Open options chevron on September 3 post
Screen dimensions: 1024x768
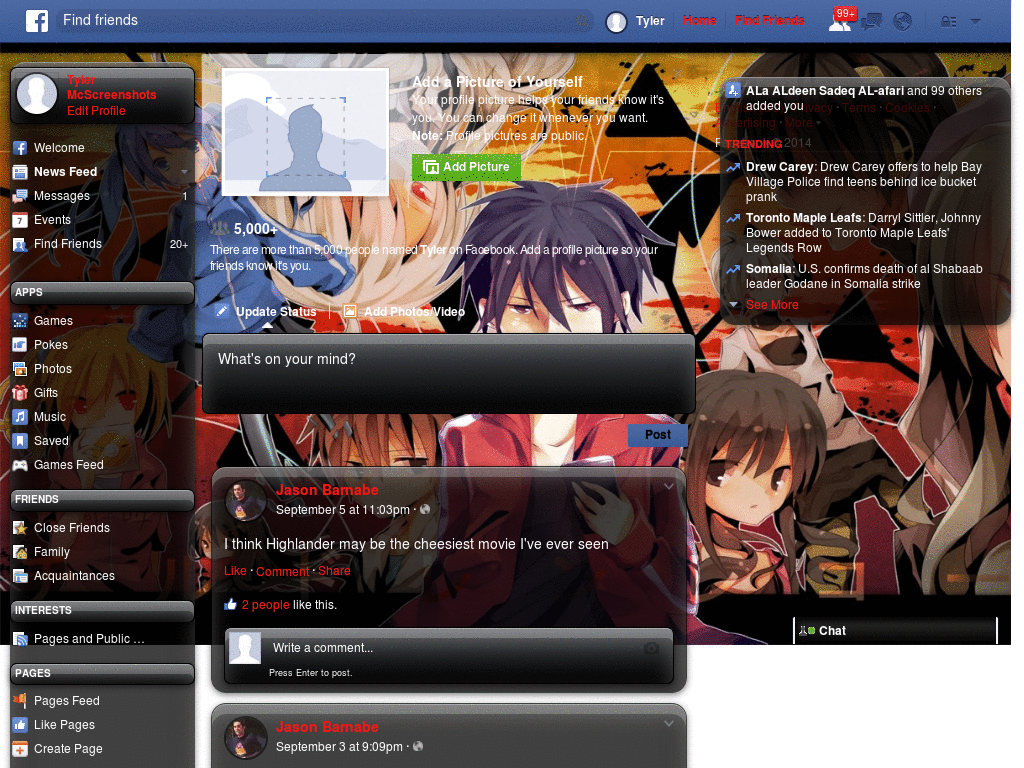669,724
